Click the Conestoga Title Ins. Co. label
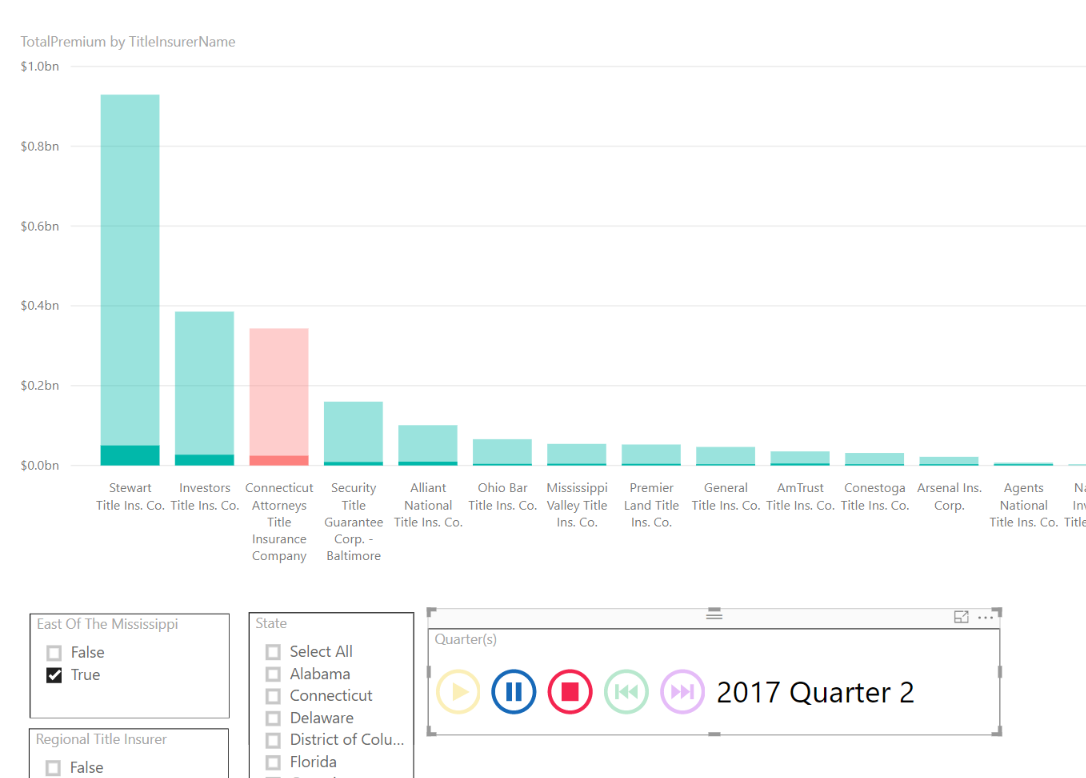This screenshot has height=778, width=1086. [x=875, y=497]
